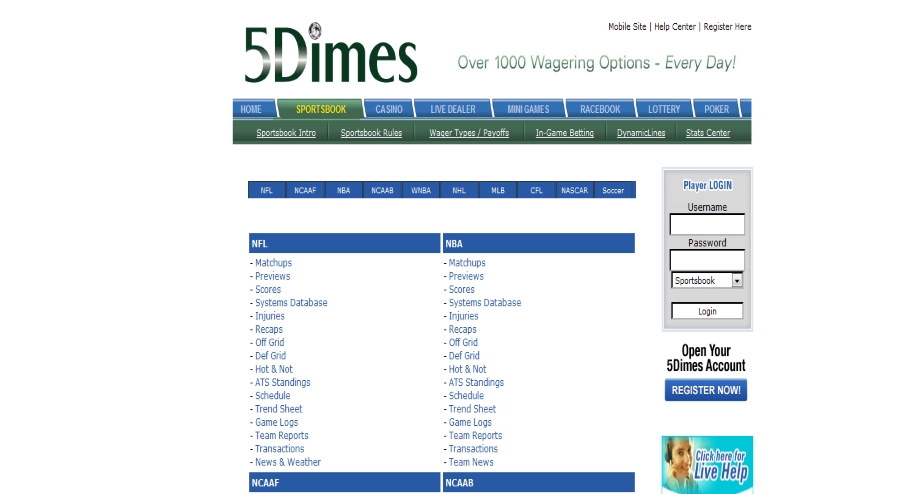Viewport: 900px width, 494px height.
Task: Go to the RACEBOOK tab
Action: click(x=600, y=109)
